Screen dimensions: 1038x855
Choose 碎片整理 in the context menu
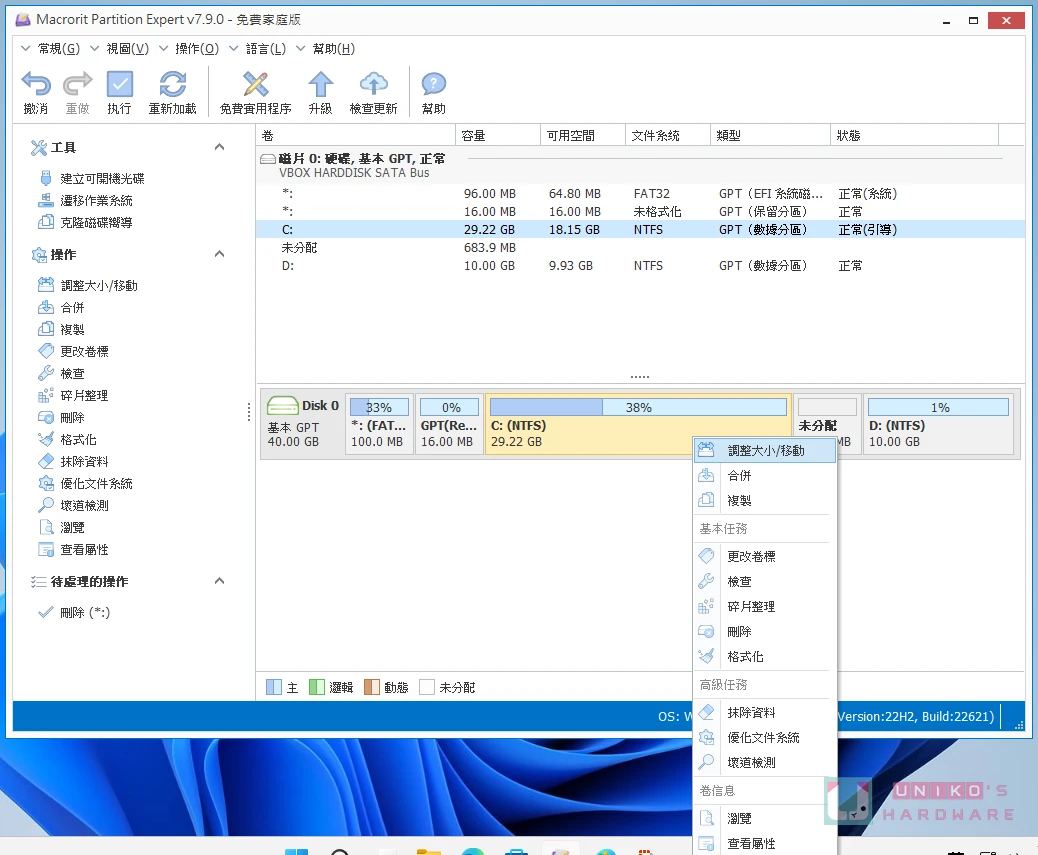[x=765, y=607]
